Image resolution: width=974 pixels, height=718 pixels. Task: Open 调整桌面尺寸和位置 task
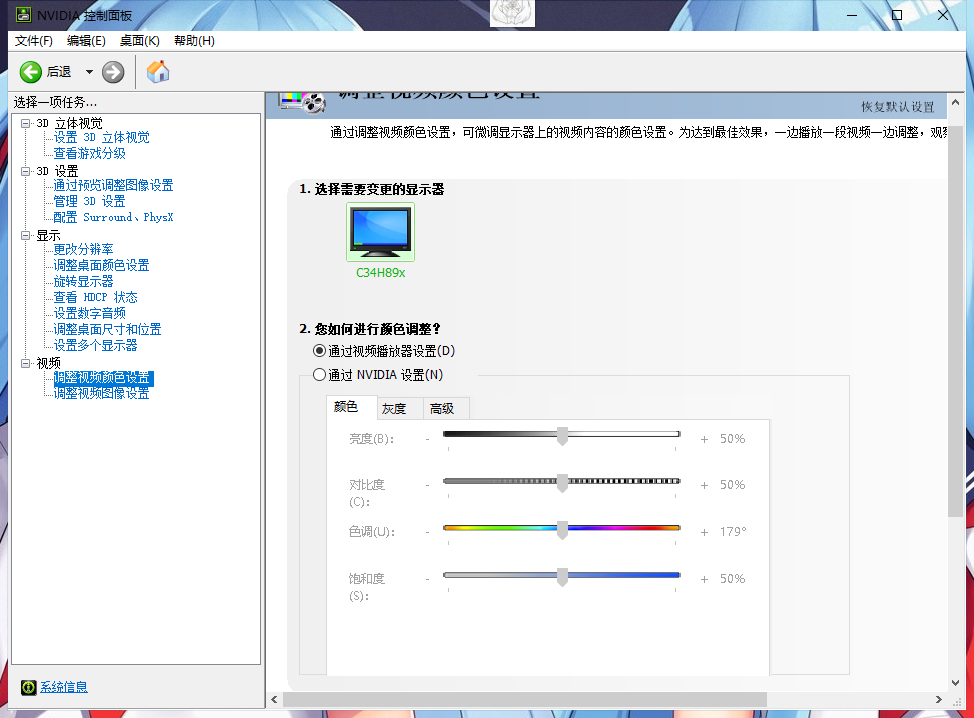pyautogui.click(x=107, y=329)
